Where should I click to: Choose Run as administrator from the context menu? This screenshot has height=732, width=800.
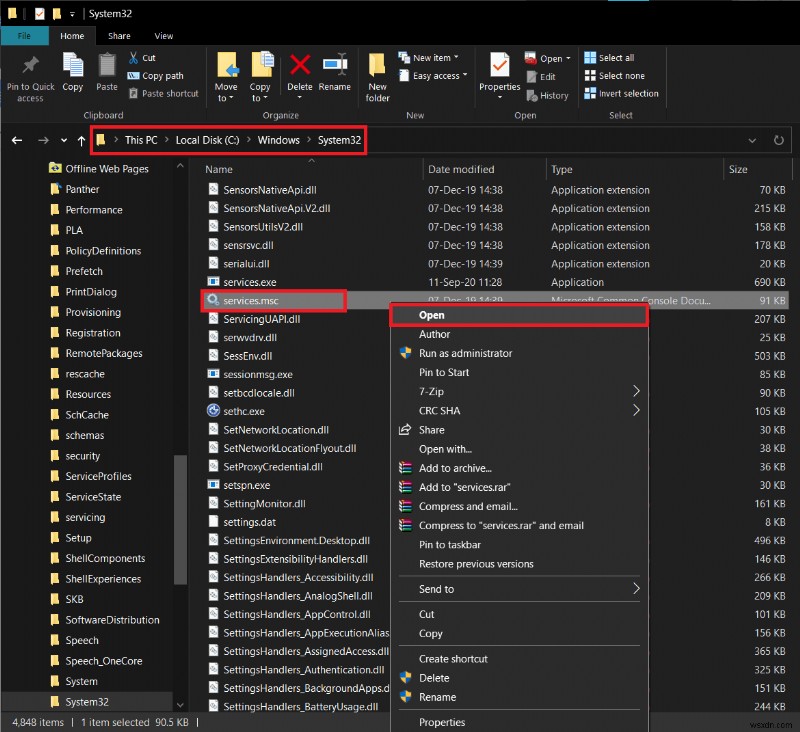coord(464,353)
